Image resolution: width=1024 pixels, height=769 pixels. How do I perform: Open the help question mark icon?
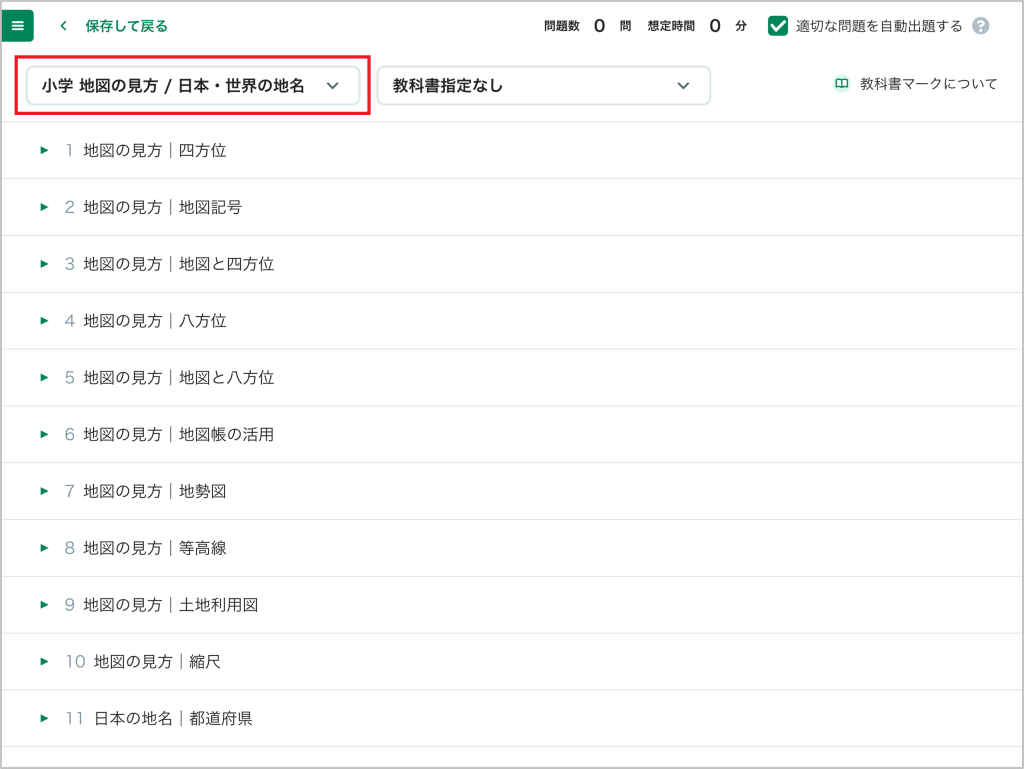980,26
